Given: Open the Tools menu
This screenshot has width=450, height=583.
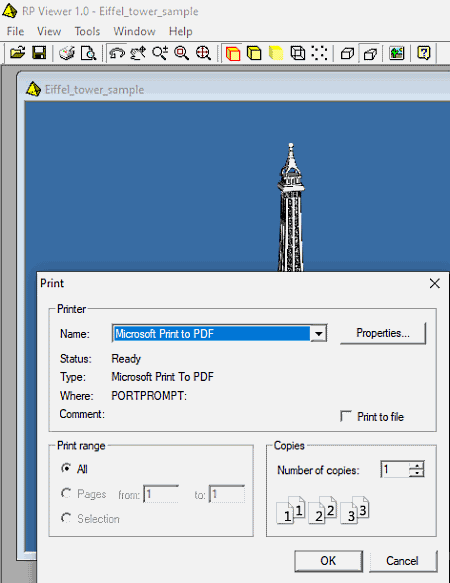Looking at the screenshot, I should 87,31.
